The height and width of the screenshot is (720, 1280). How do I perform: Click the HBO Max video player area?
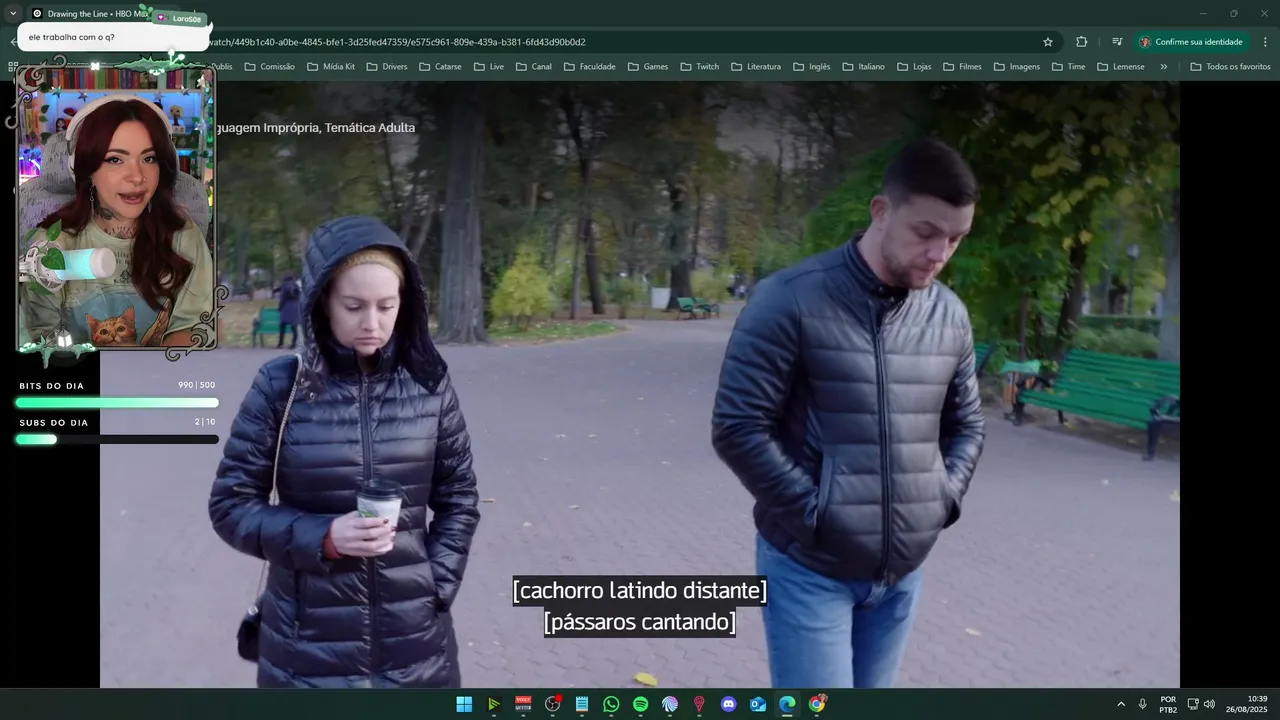[x=640, y=385]
